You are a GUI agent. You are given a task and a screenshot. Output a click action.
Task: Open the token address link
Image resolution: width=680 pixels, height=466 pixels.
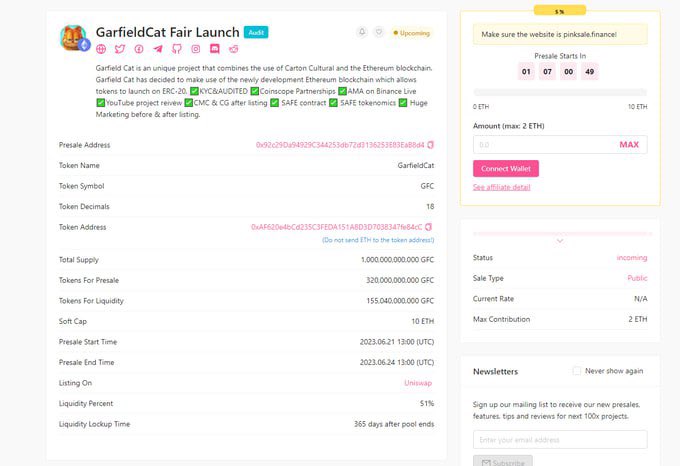pyautogui.click(x=337, y=227)
